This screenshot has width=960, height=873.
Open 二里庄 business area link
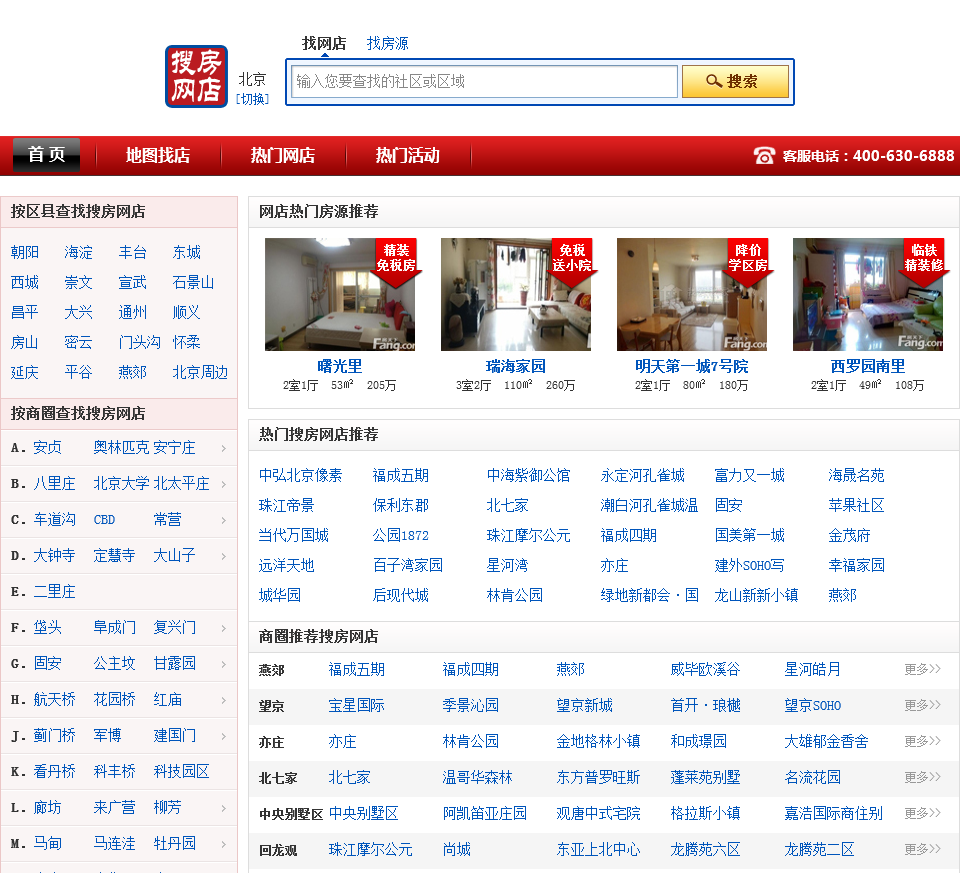[x=54, y=592]
